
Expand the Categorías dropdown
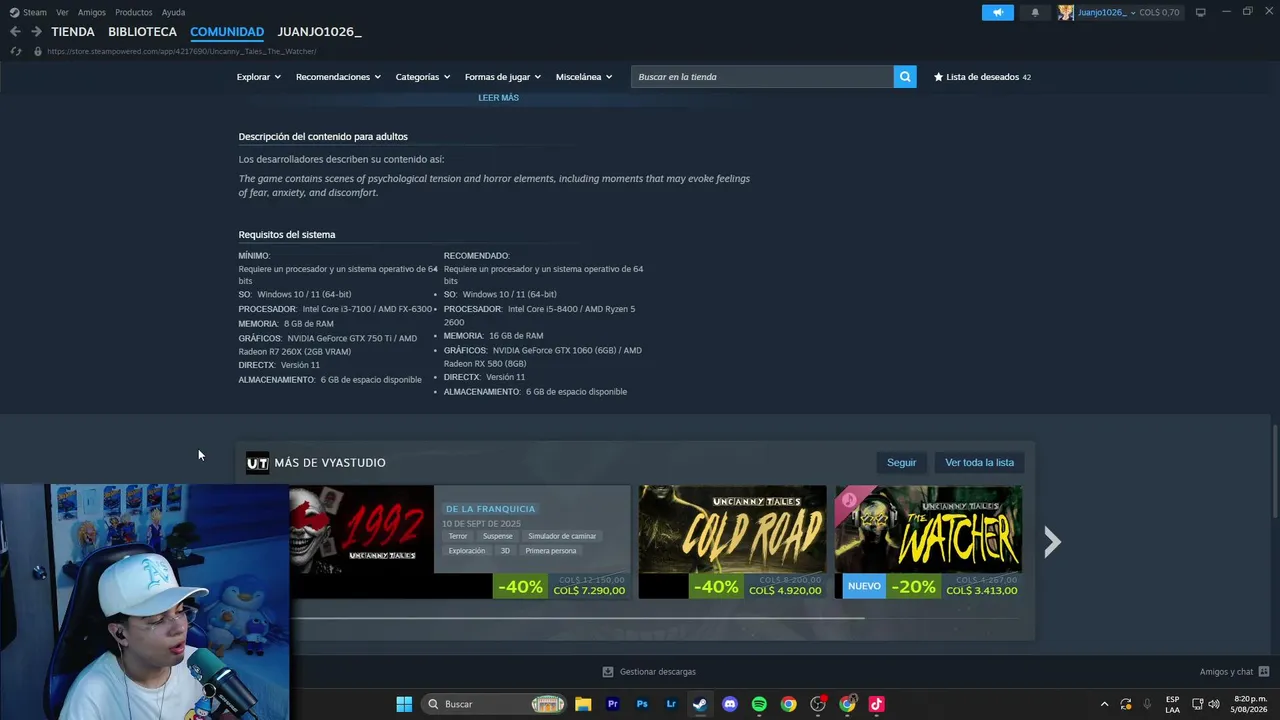(423, 77)
